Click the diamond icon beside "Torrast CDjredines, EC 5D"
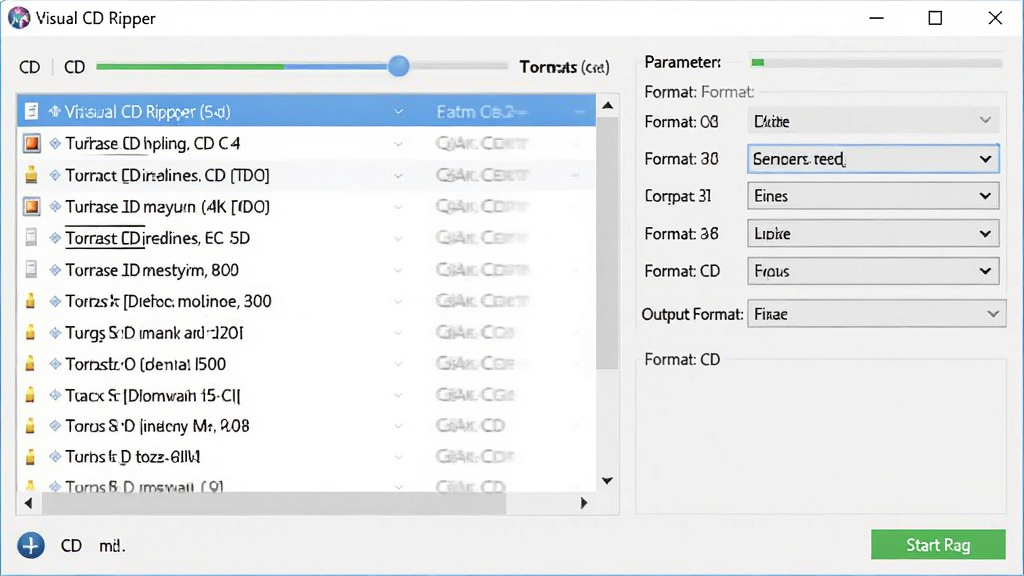This screenshot has height=576, width=1024. tap(55, 238)
